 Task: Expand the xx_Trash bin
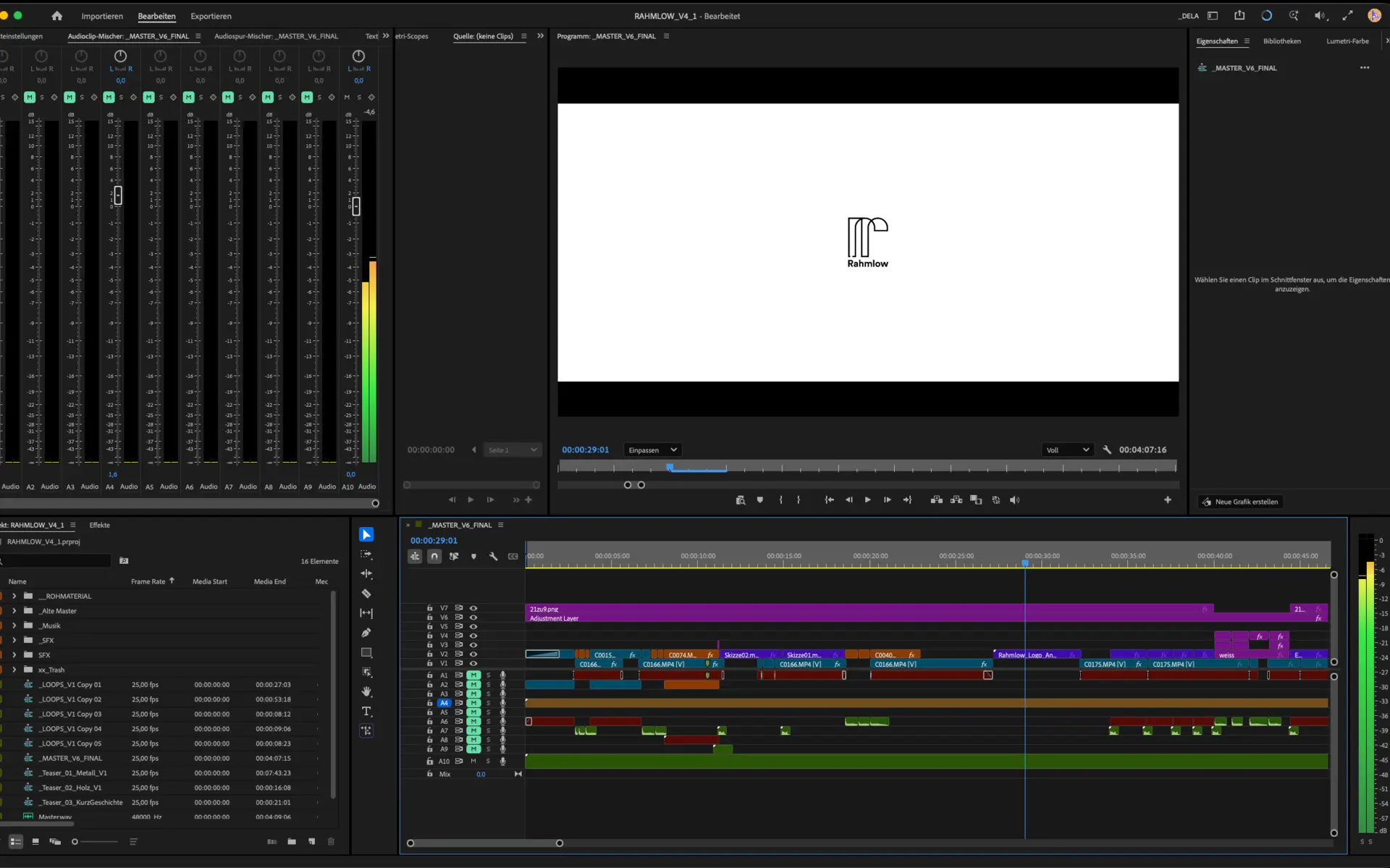point(14,670)
